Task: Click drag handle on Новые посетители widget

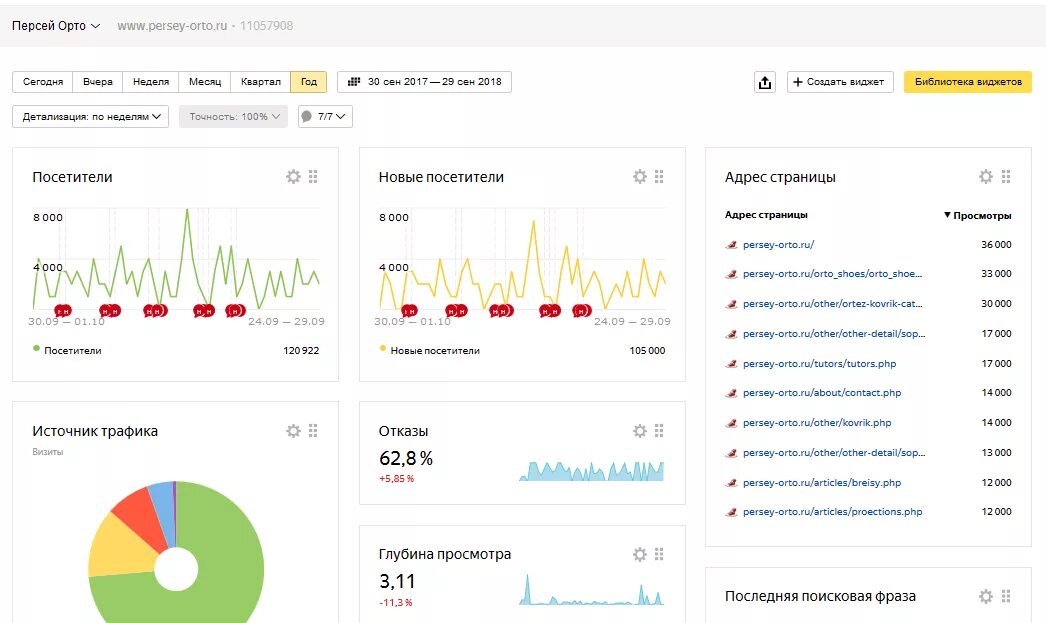Action: (x=659, y=177)
